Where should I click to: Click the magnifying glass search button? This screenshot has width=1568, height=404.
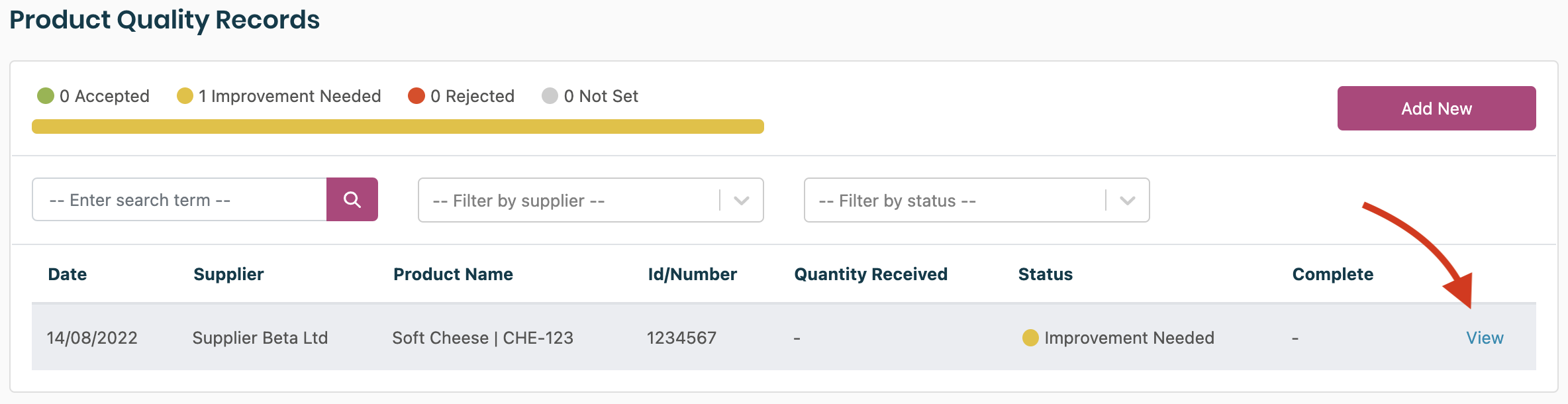click(352, 199)
